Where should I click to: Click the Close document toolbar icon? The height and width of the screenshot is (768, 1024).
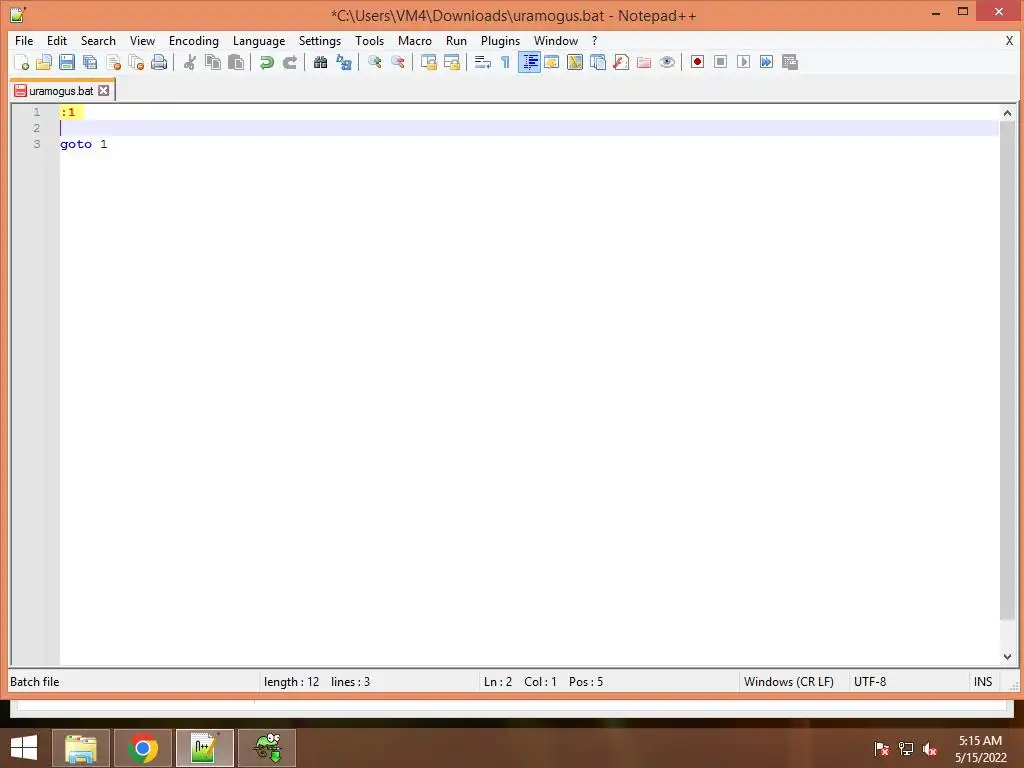tap(113, 62)
